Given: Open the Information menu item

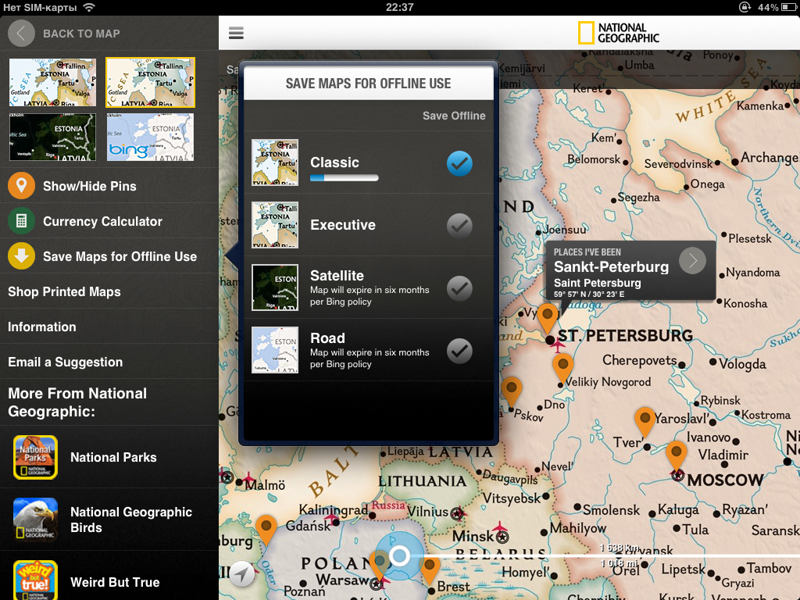Looking at the screenshot, I should pos(42,327).
